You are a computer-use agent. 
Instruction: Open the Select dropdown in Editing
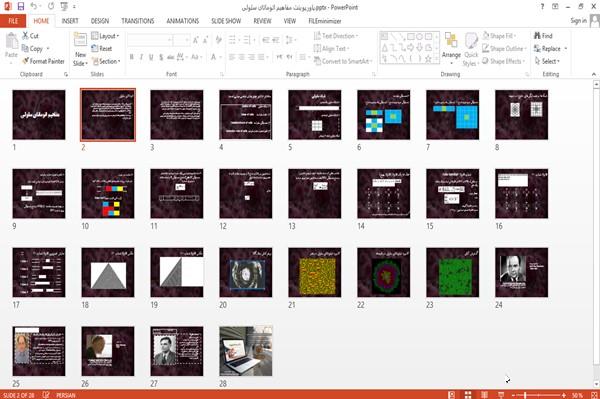(547, 61)
